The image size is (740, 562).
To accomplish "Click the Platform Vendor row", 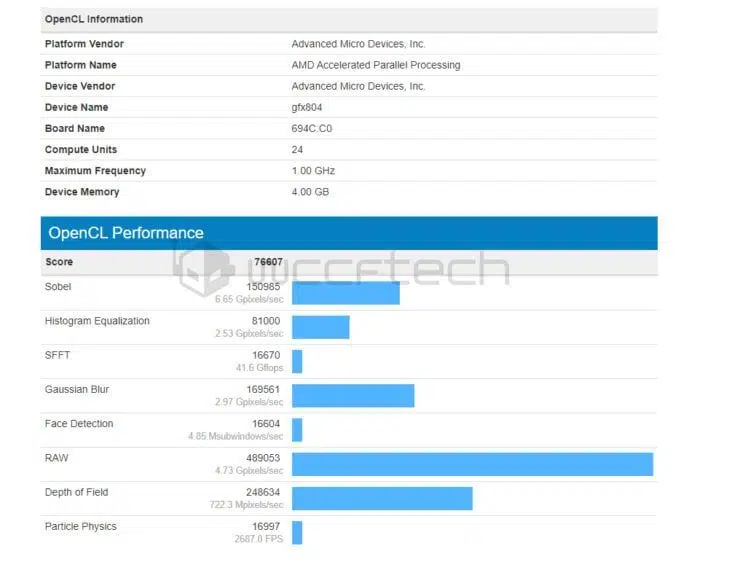I will coord(349,44).
